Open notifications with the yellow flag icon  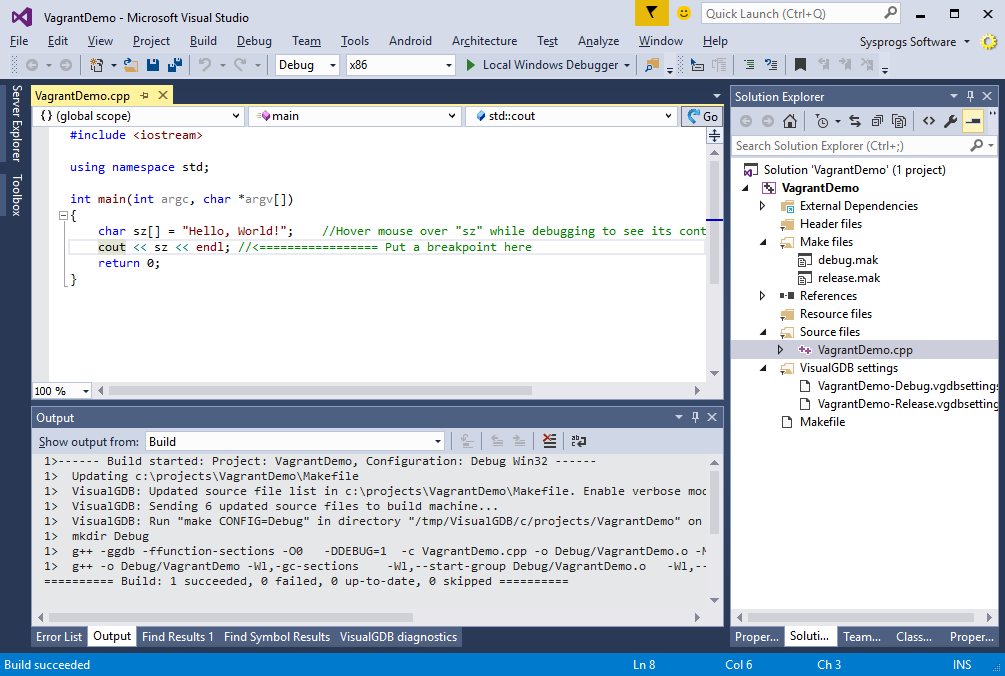(651, 13)
